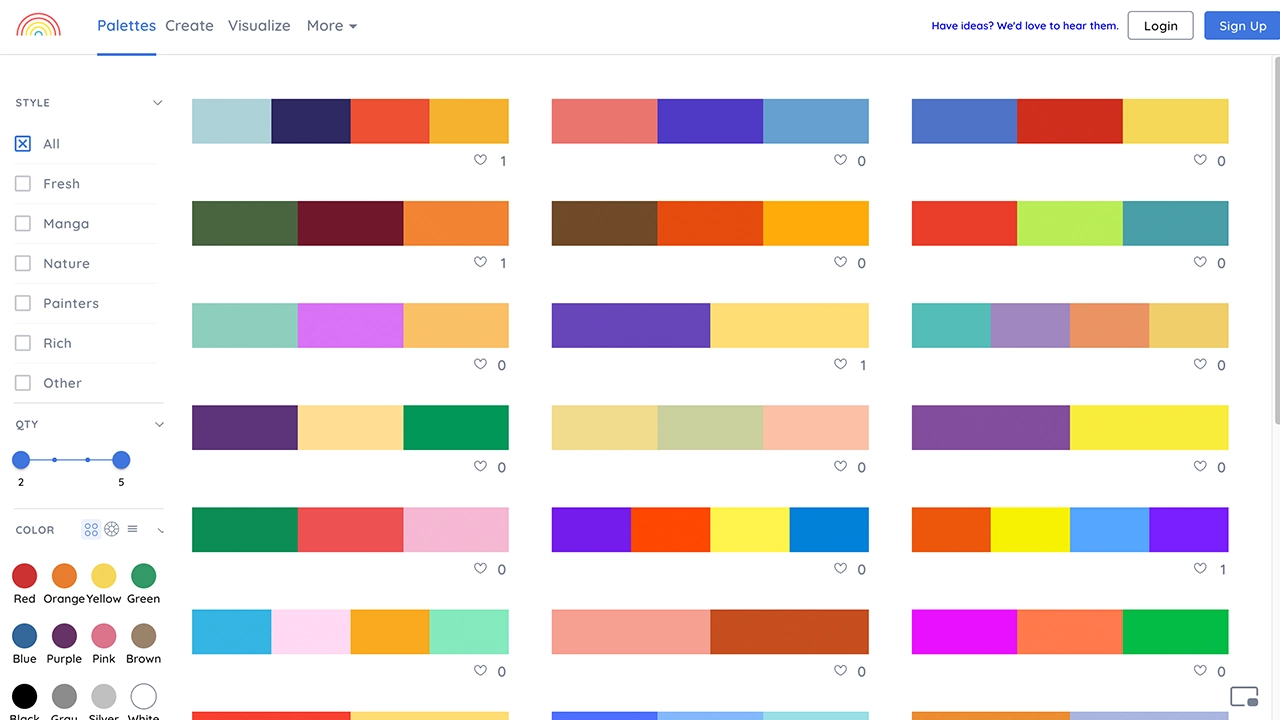Click heart under purple and light yellow palette
Image resolution: width=1280 pixels, height=720 pixels.
840,364
